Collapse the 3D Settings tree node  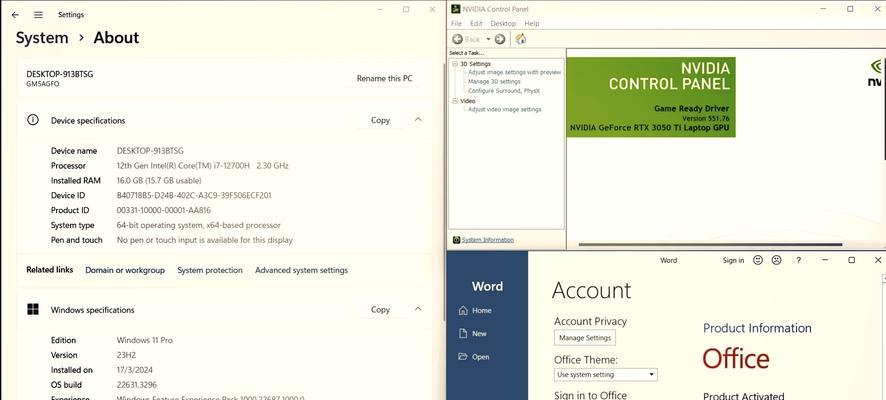pos(455,64)
